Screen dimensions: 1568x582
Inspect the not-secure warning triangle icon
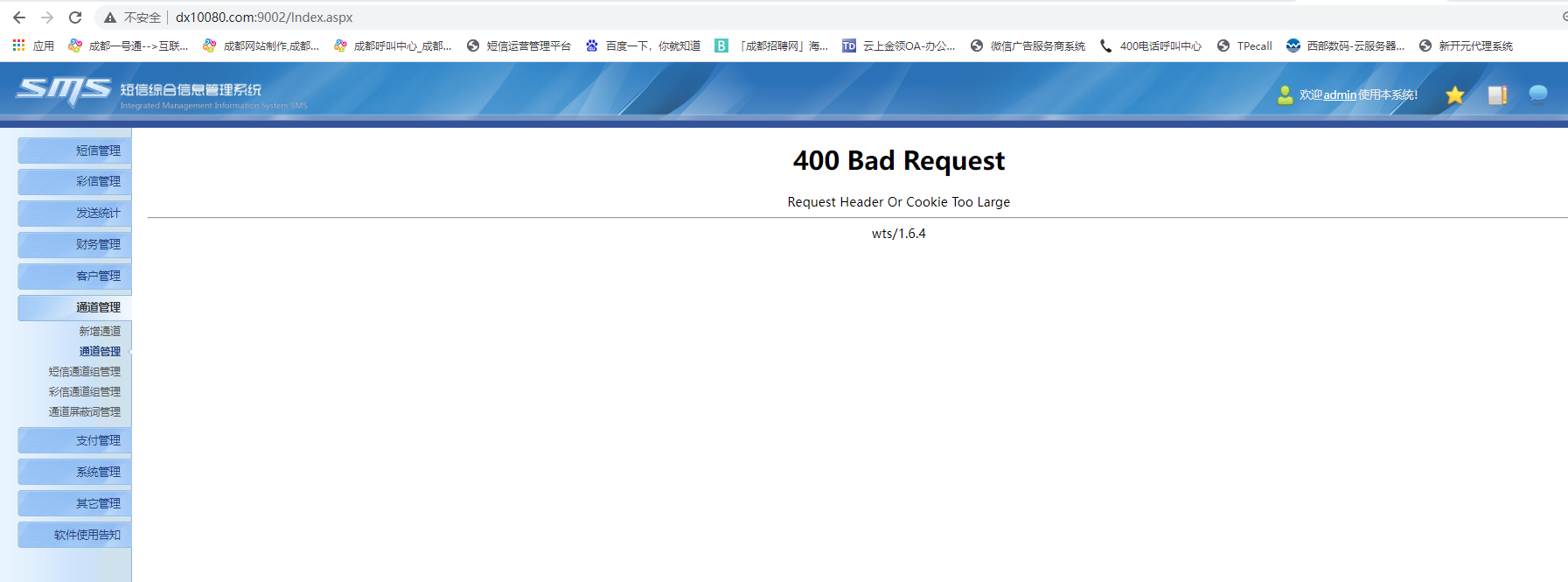click(x=110, y=18)
